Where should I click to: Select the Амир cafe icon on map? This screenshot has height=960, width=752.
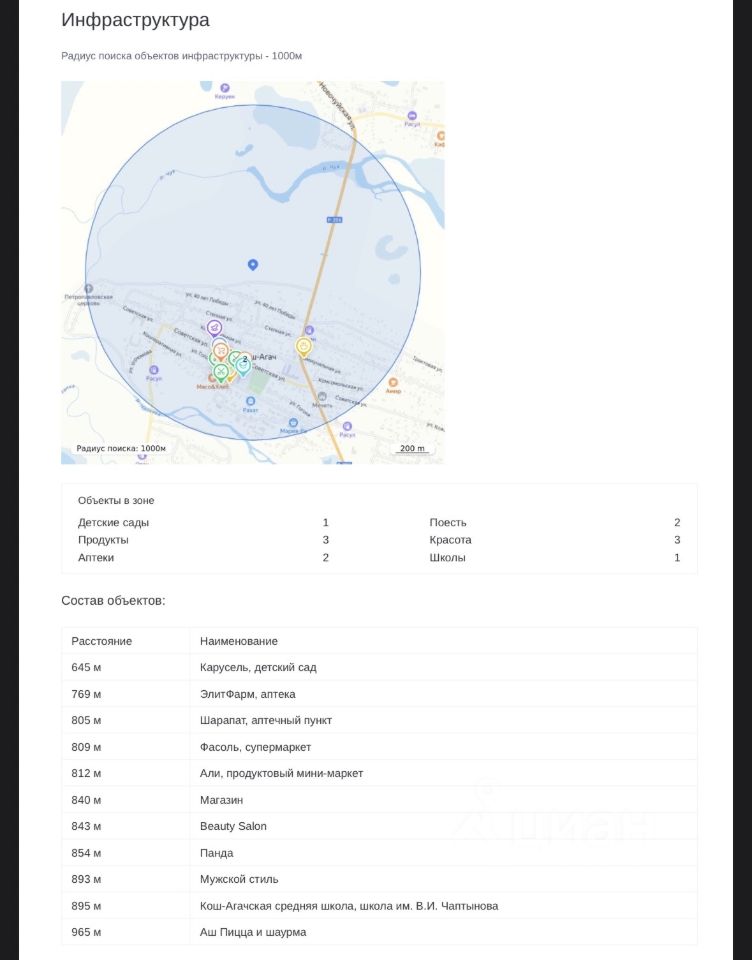[x=393, y=382]
